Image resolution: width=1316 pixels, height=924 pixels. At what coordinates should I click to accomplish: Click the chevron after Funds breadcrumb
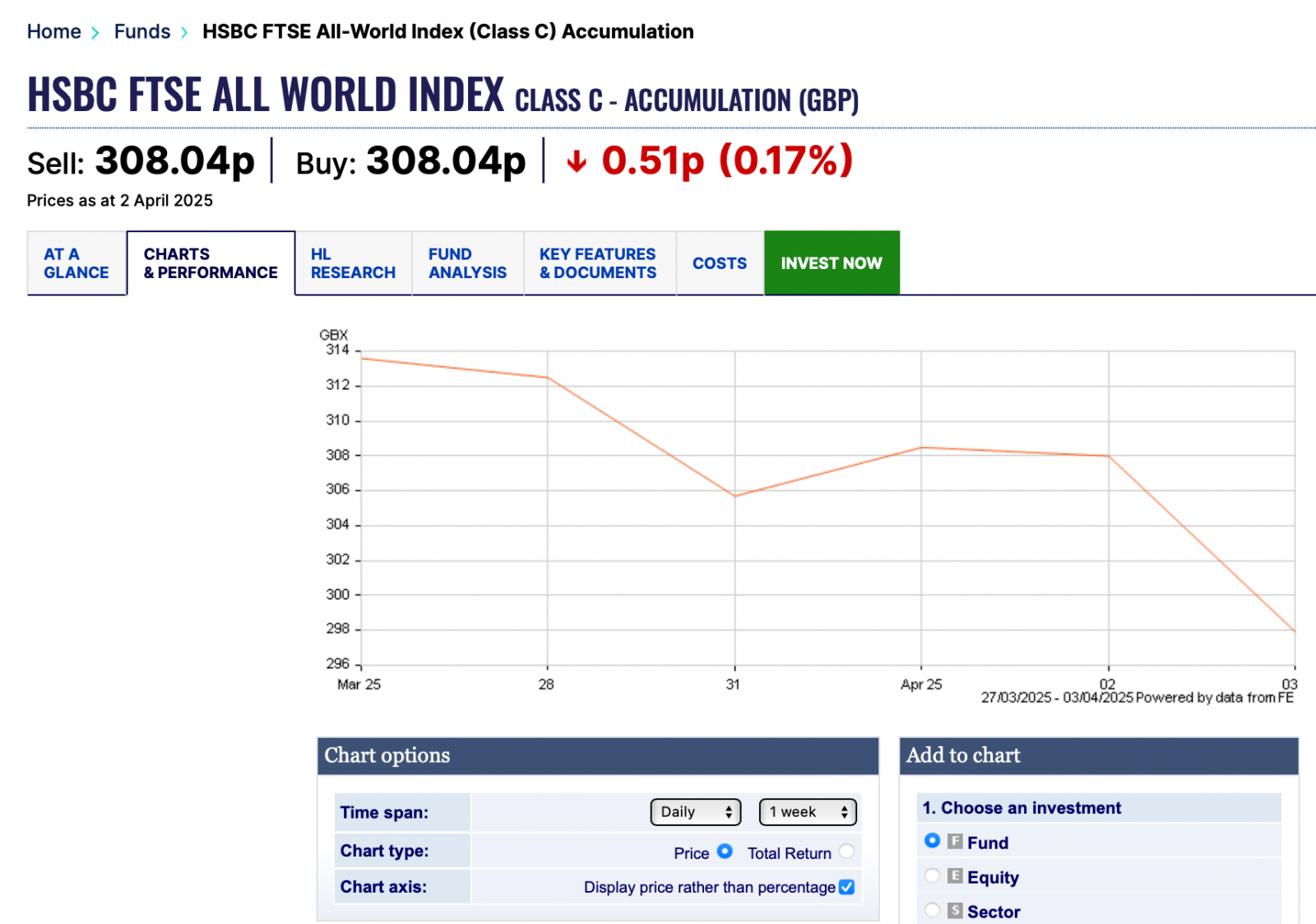click(184, 32)
